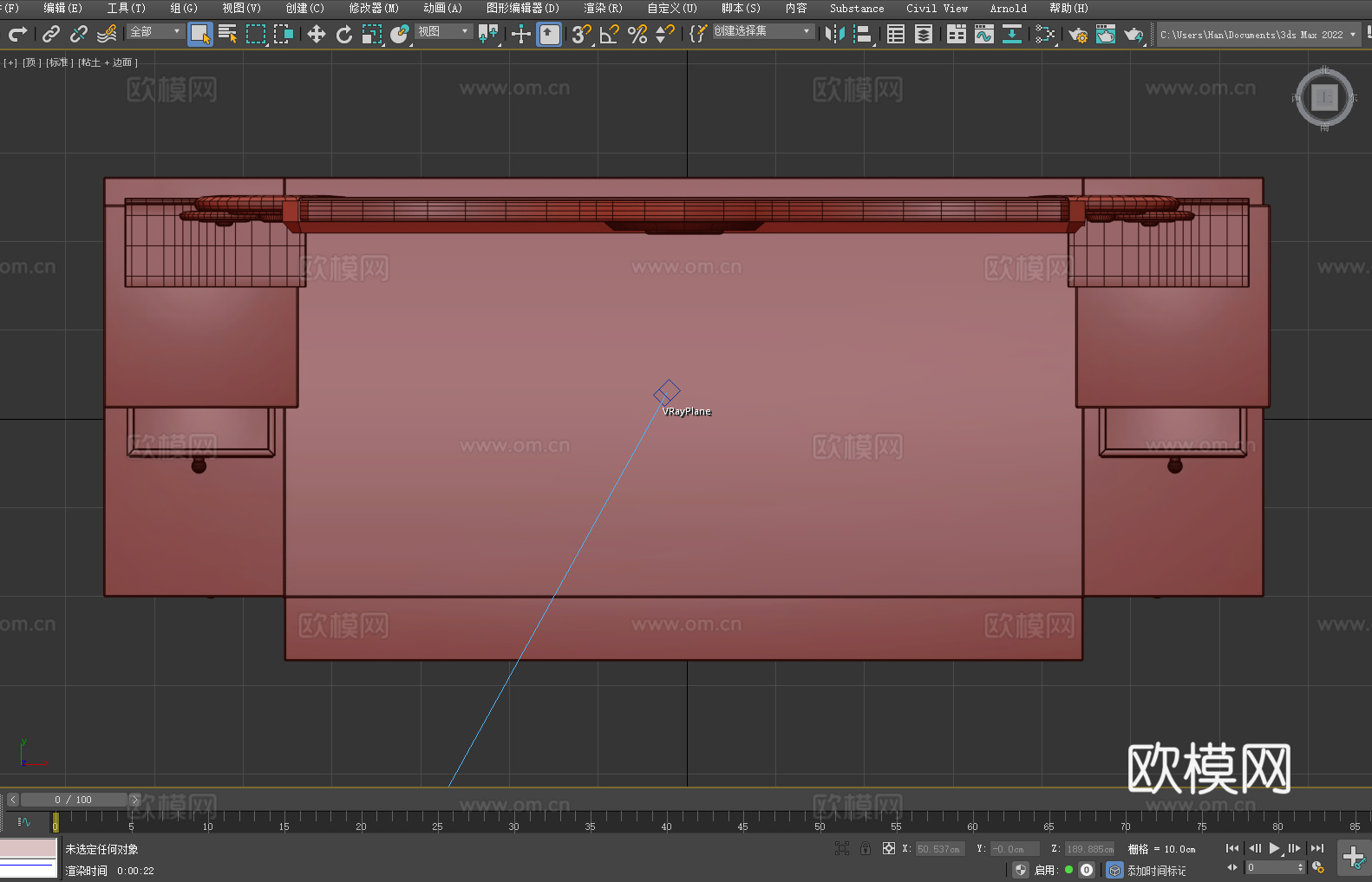Click the time slider showing 0 / 100
Screen dimensions: 1372x882
[74, 800]
